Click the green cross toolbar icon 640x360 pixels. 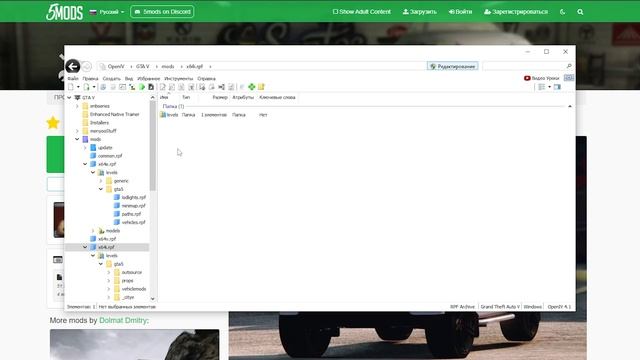click(251, 87)
